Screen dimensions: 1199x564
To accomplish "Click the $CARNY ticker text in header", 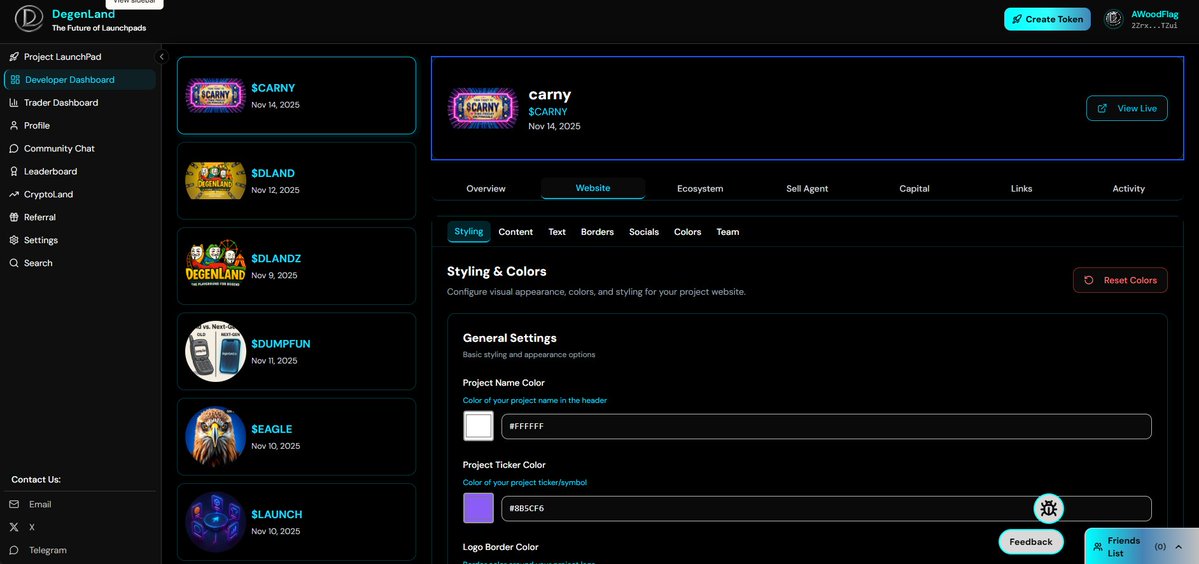I will pos(548,112).
